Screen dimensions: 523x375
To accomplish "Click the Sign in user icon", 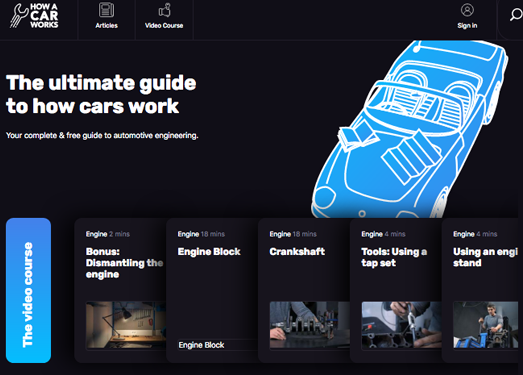I will pyautogui.click(x=467, y=10).
